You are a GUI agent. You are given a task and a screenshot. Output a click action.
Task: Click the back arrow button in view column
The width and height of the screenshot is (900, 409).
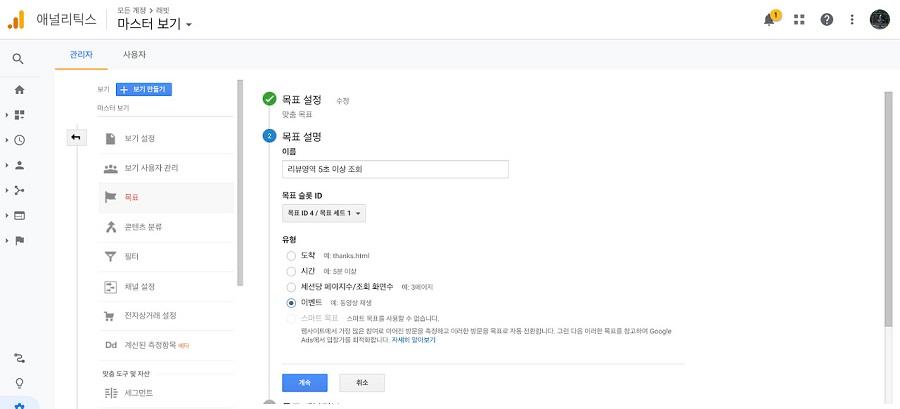tap(76, 138)
